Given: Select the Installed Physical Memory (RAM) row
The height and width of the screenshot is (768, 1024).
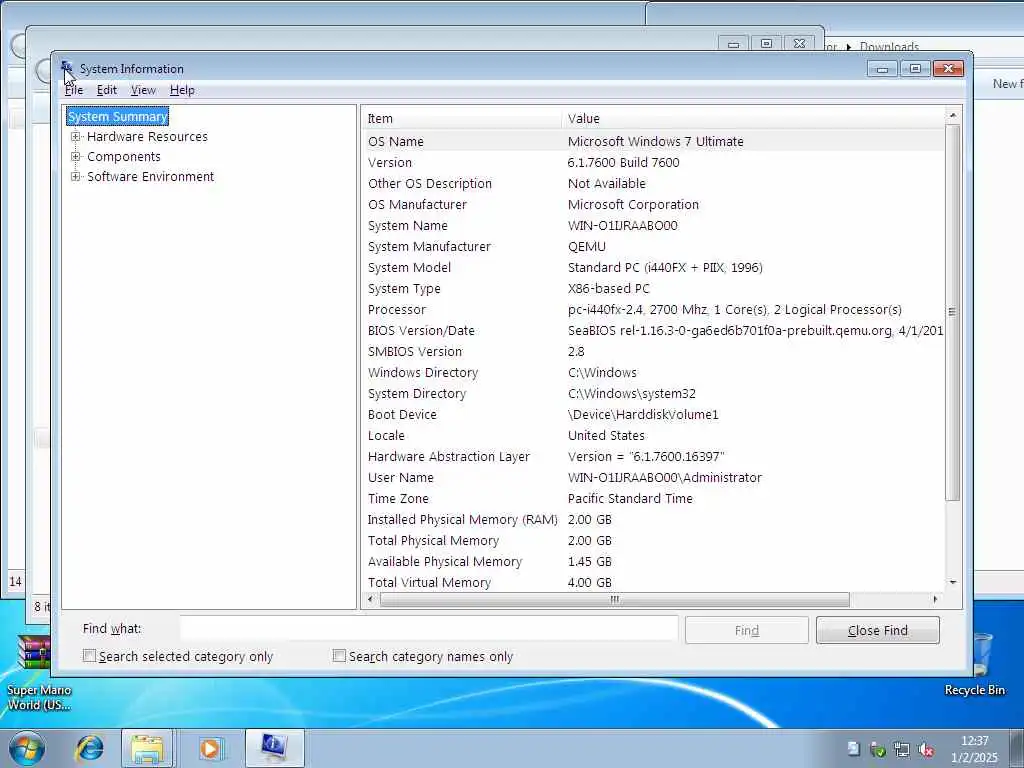Looking at the screenshot, I should coord(653,519).
